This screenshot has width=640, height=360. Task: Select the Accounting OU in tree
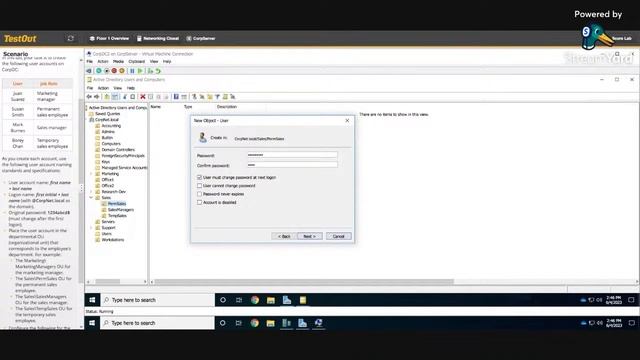coord(111,126)
